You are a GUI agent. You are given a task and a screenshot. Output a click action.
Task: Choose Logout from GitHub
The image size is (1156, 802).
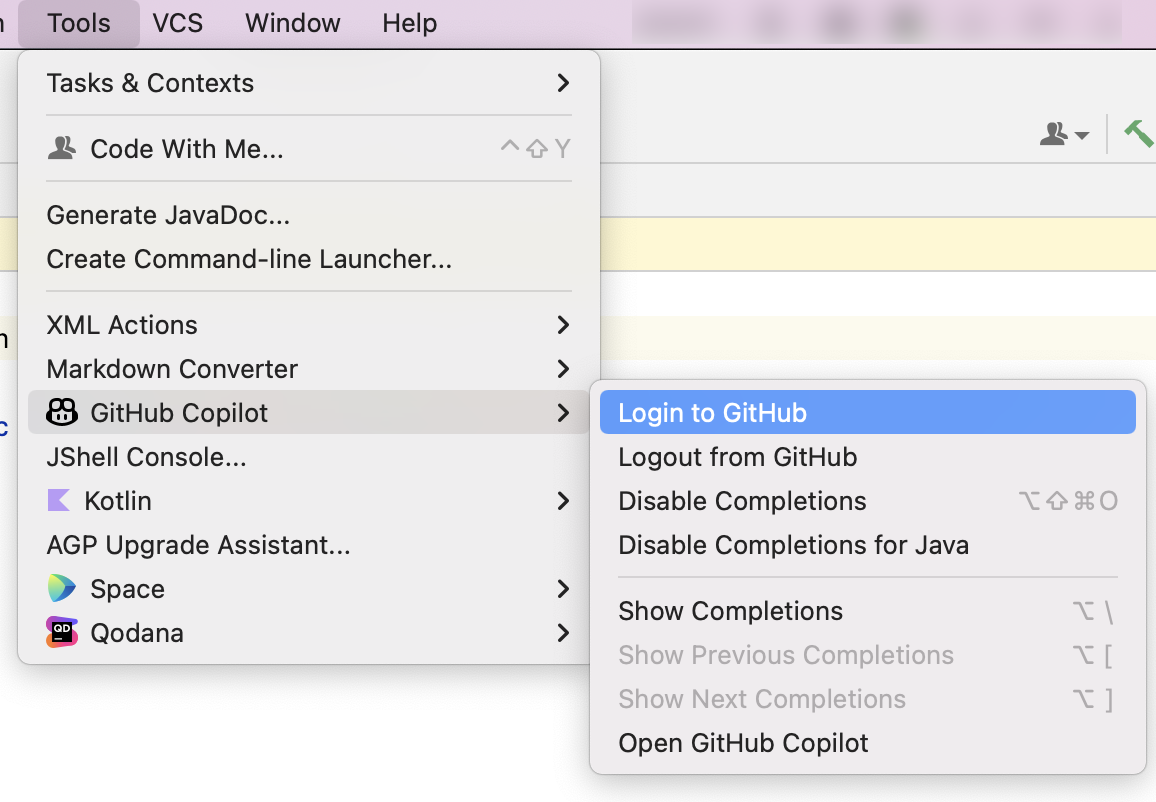(x=737, y=456)
